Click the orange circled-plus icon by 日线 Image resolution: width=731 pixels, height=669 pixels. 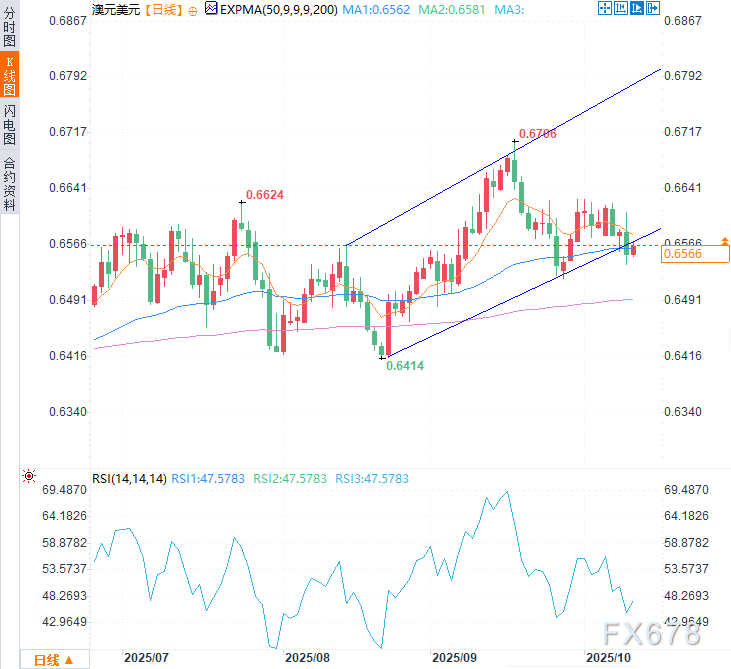(193, 11)
